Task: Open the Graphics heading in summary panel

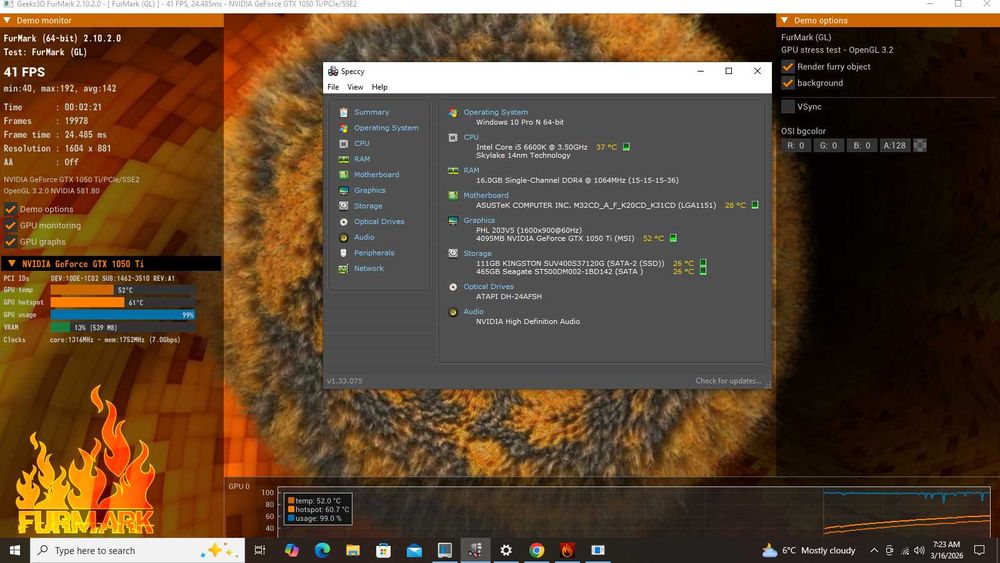Action: [x=479, y=220]
